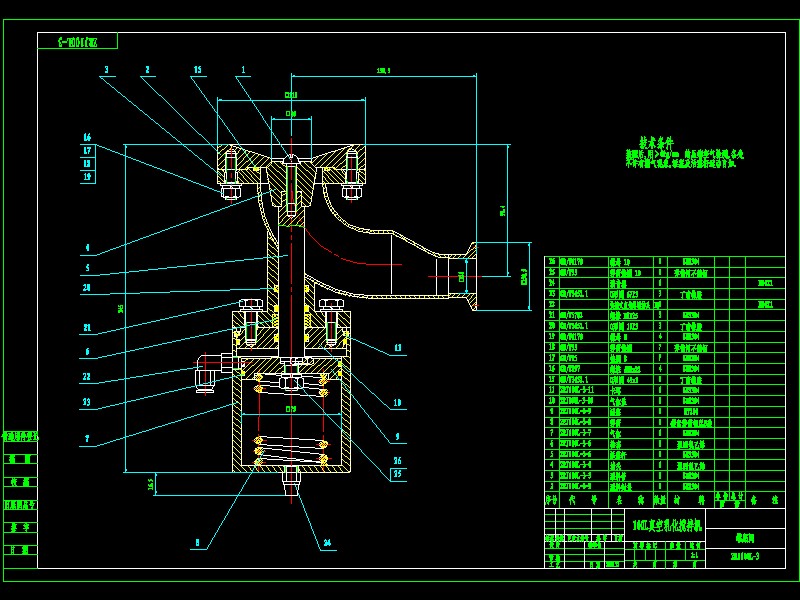Select balloon 7 on the left side
This screenshot has height=600, width=800.
tap(88, 437)
